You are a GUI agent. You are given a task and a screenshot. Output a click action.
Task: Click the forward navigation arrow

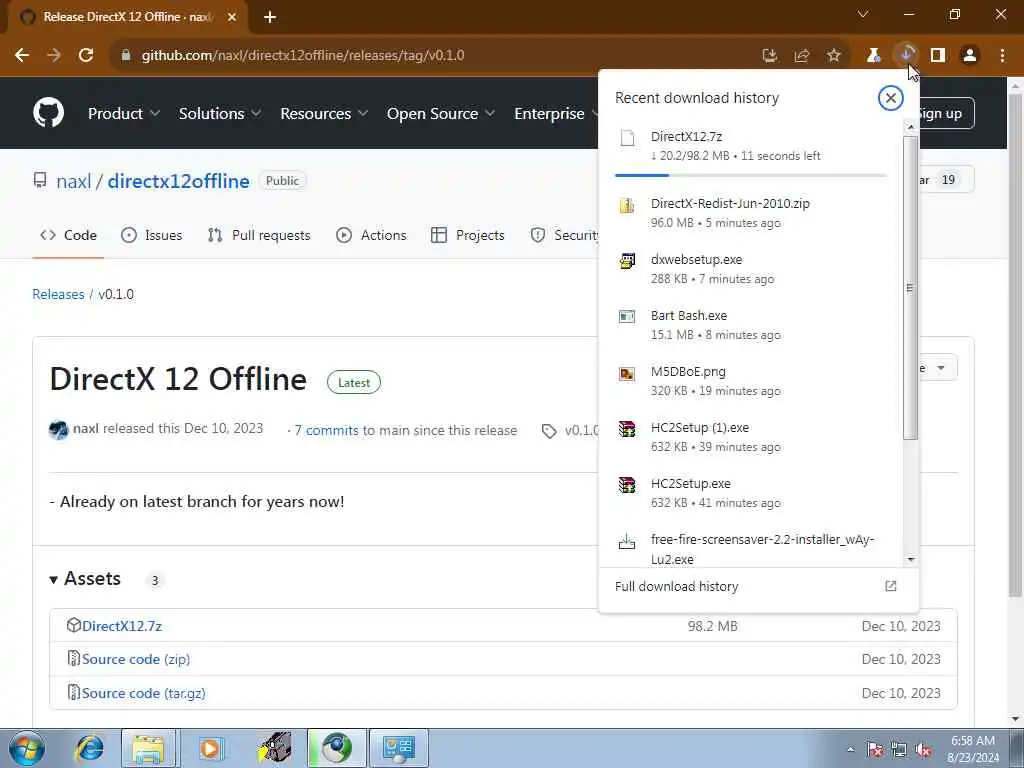tap(54, 56)
